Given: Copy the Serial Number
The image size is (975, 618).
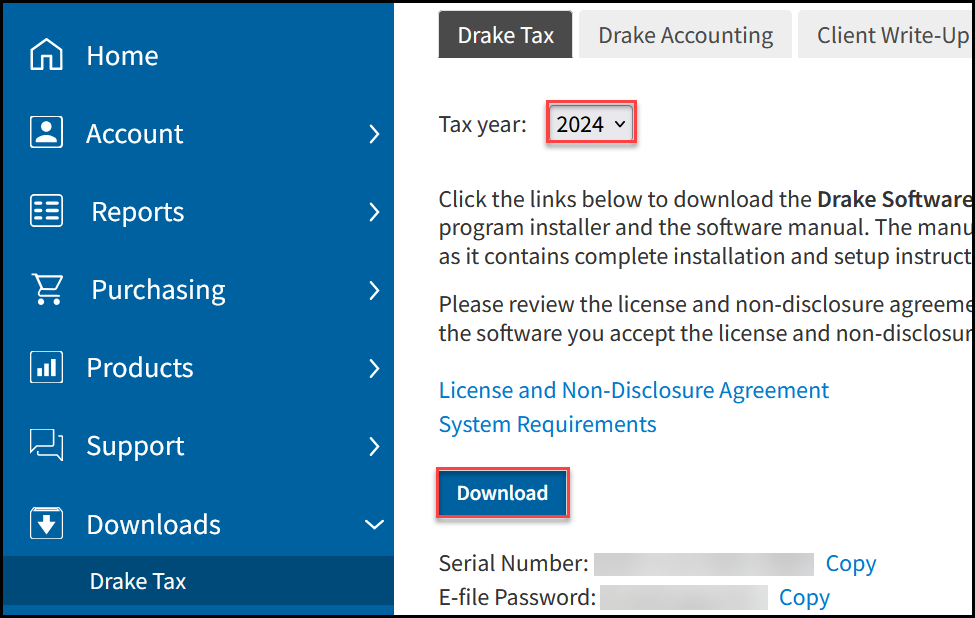Looking at the screenshot, I should coord(851,563).
